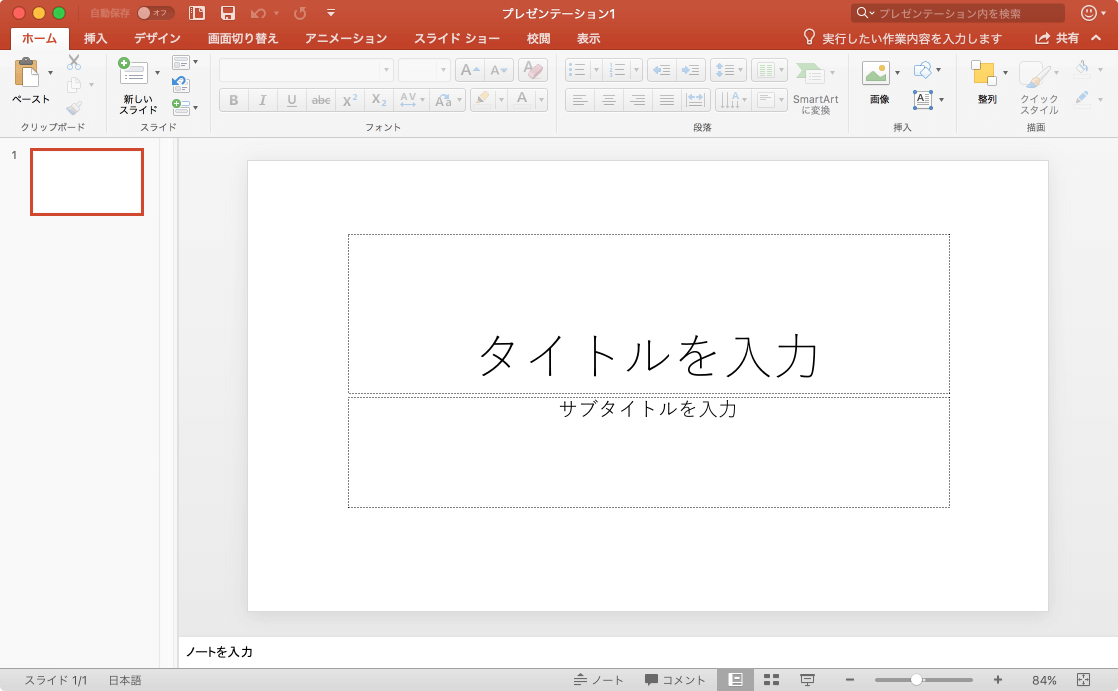Open the font size dropdown

click(443, 70)
